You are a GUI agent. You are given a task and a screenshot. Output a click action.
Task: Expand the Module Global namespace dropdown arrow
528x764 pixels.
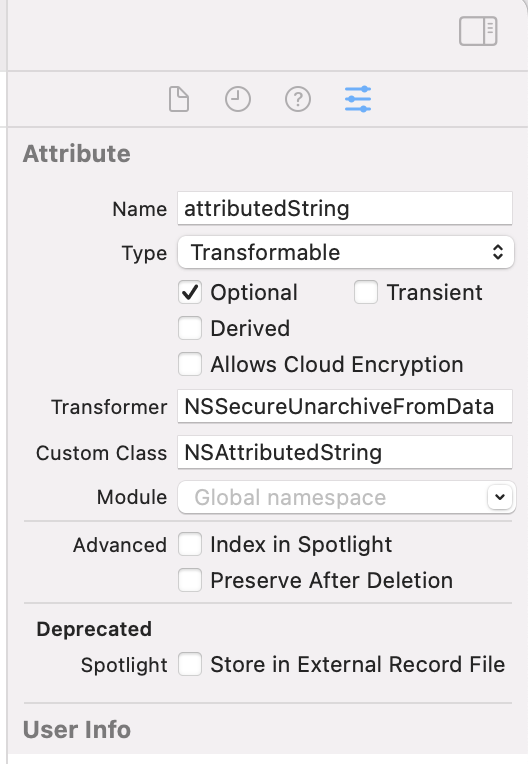point(500,497)
